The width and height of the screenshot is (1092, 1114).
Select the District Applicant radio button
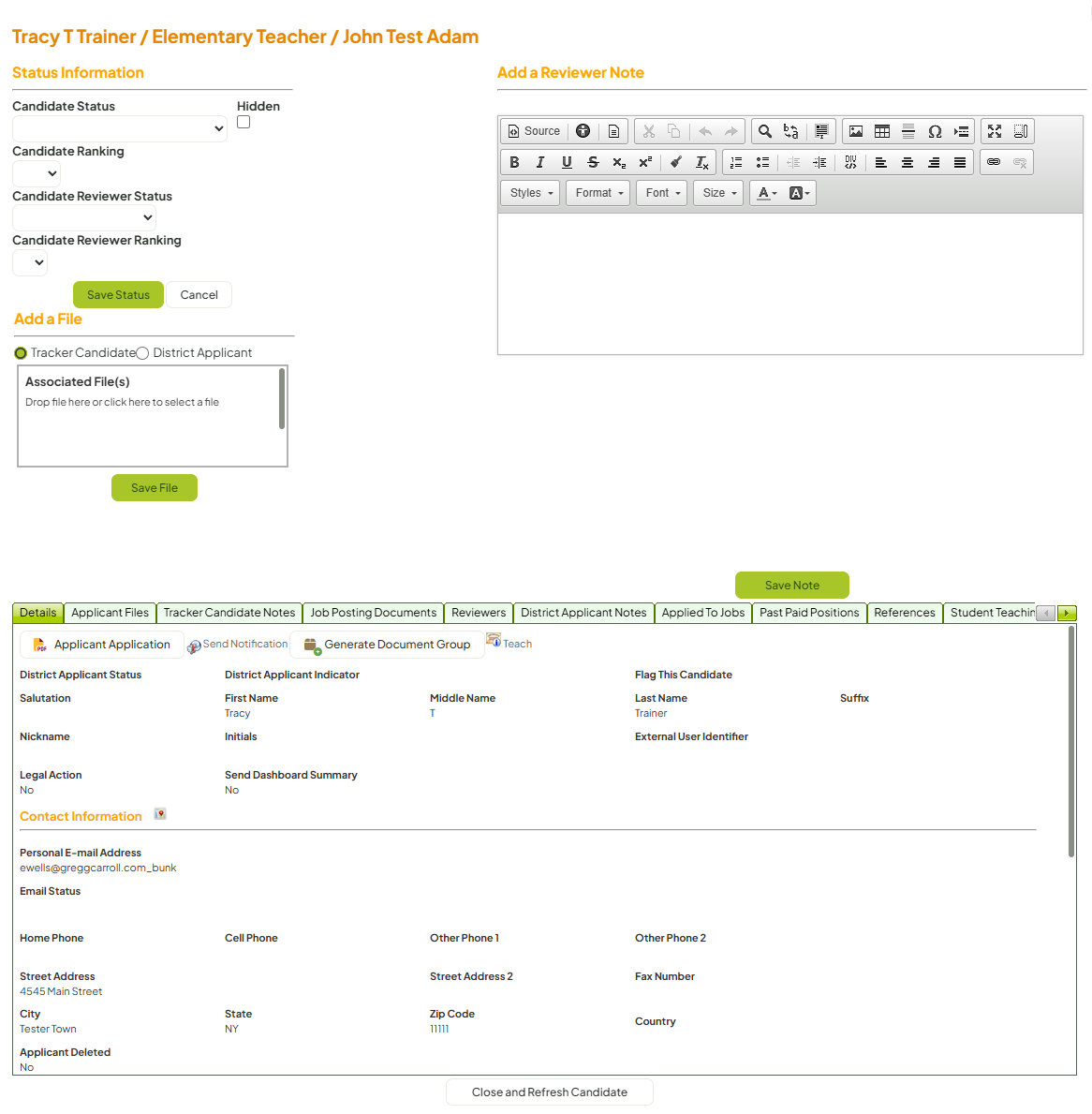(142, 353)
